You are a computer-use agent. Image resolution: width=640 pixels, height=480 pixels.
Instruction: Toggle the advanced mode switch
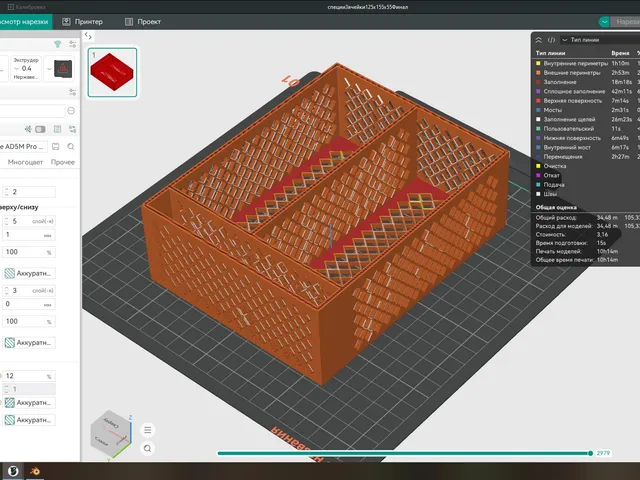click(x=40, y=129)
